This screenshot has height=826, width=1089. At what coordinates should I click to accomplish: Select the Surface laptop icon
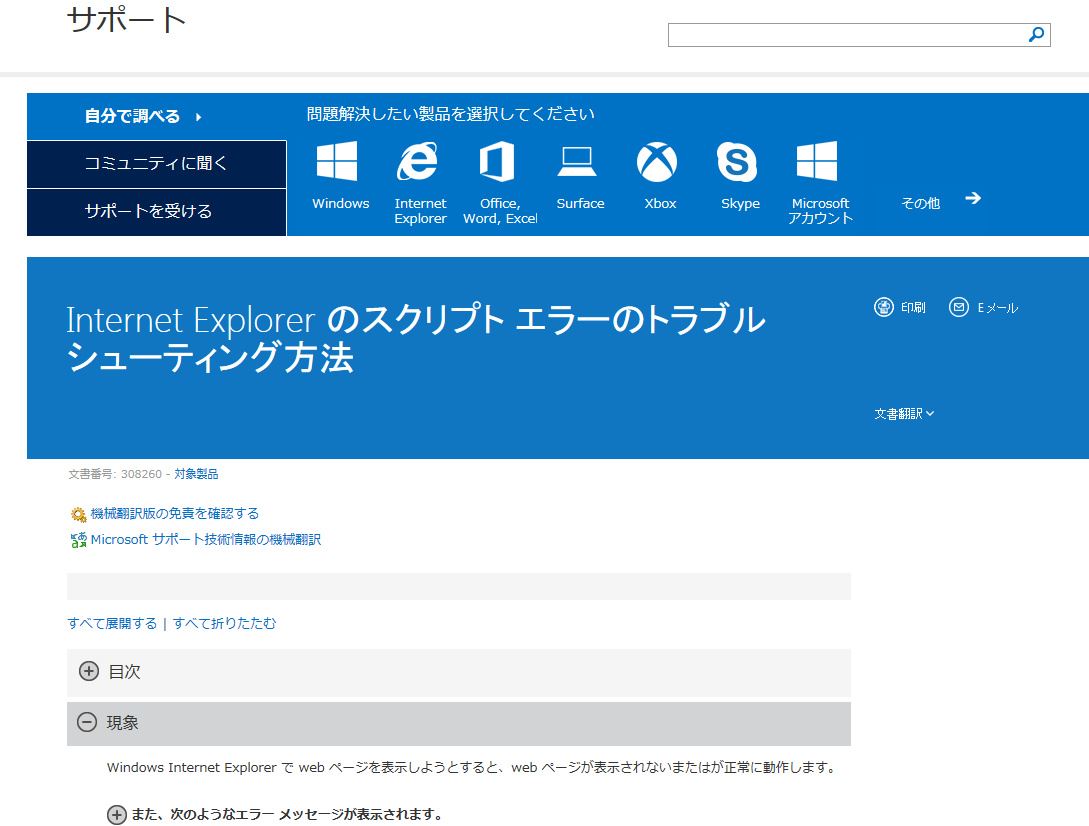[x=577, y=161]
